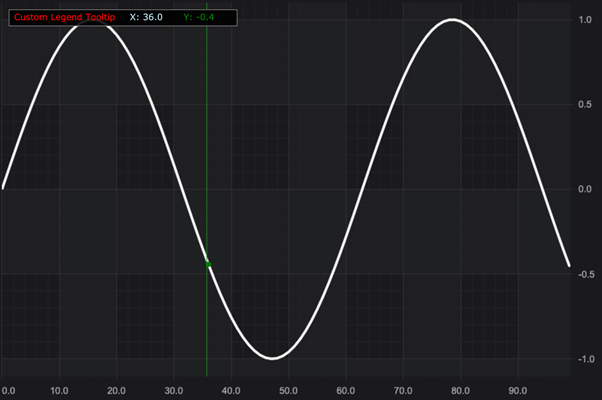Screen dimensions: 602x400
Task: Click the sine curve's lowest trough point
Action: [x=271, y=358]
